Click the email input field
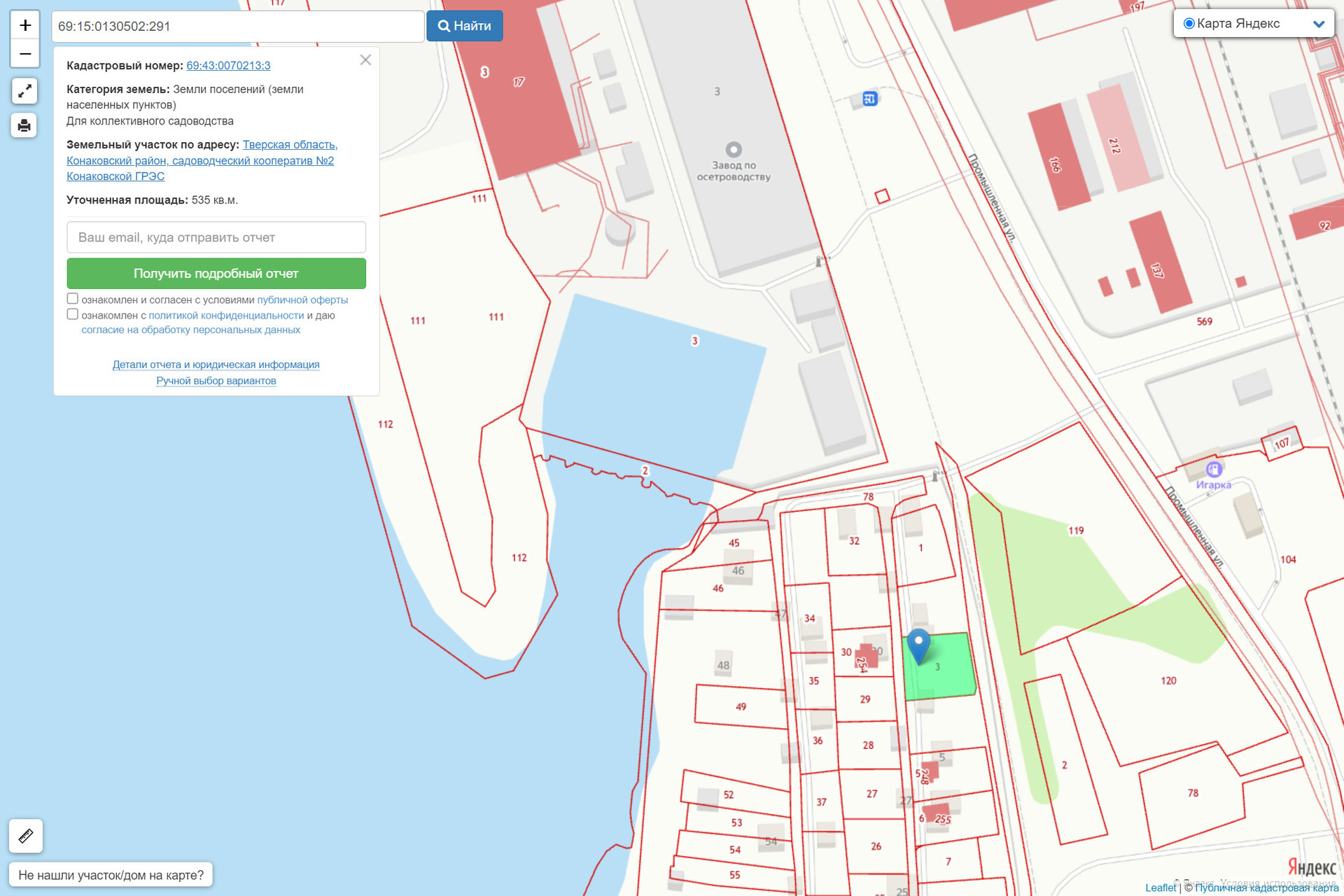Viewport: 1344px width, 896px height. [x=216, y=237]
